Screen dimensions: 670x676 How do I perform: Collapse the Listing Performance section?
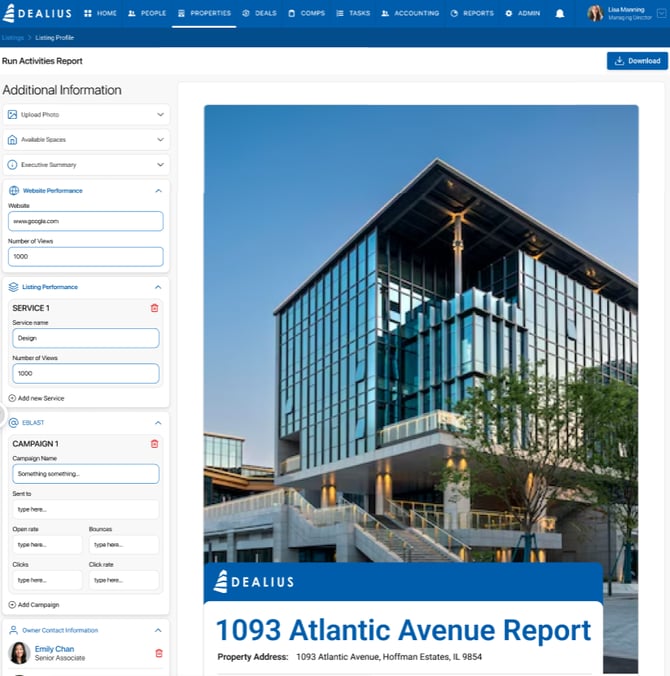[158, 287]
